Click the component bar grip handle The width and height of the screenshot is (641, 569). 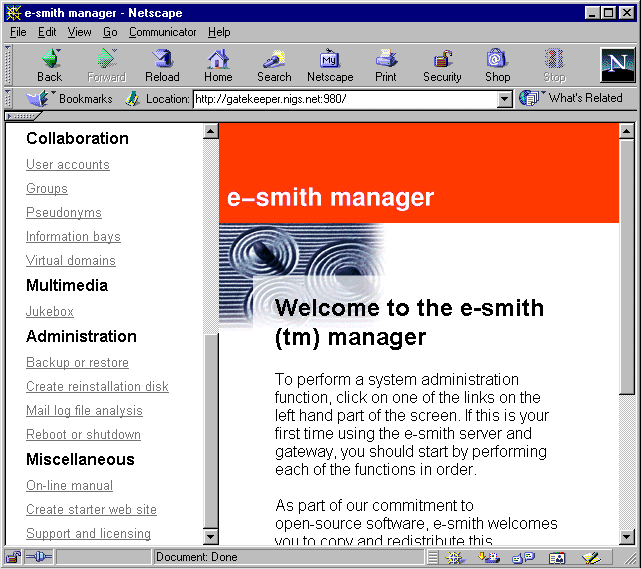pyautogui.click(x=433, y=557)
